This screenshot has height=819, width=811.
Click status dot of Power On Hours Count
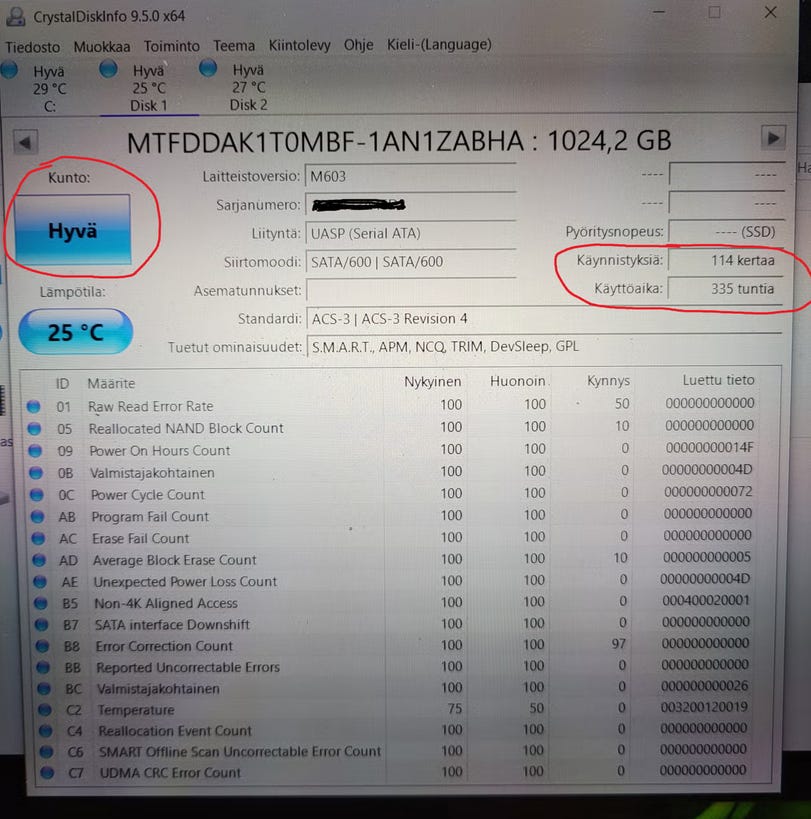coord(35,451)
